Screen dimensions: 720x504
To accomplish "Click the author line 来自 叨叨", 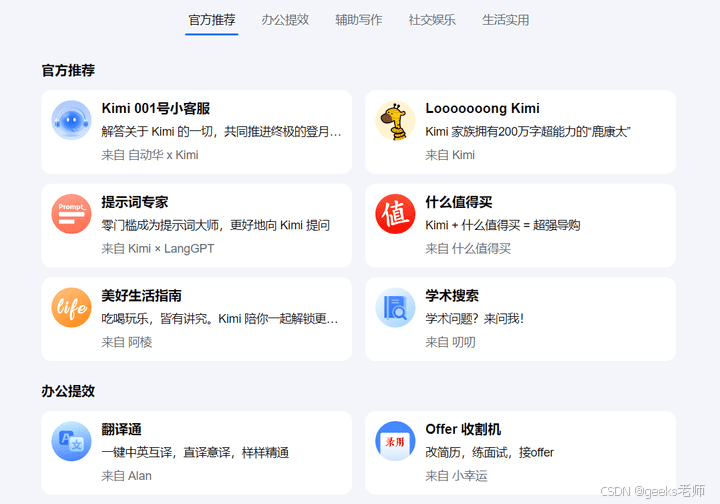I will [x=450, y=342].
